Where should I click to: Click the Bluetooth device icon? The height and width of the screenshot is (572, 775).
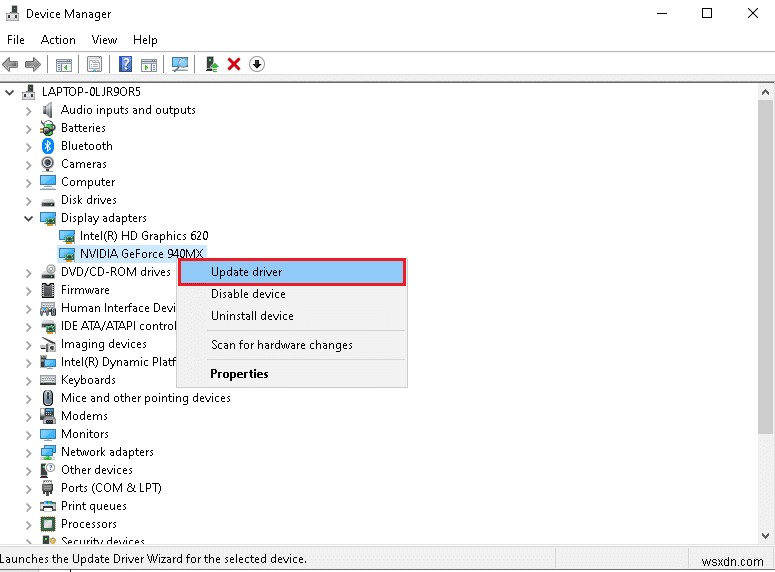[x=48, y=146]
